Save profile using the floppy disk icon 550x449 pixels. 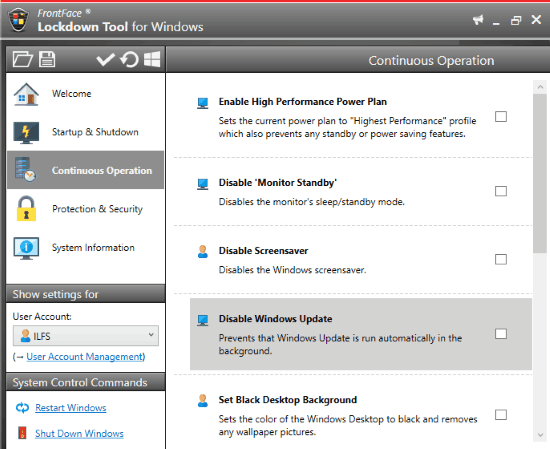[47, 59]
